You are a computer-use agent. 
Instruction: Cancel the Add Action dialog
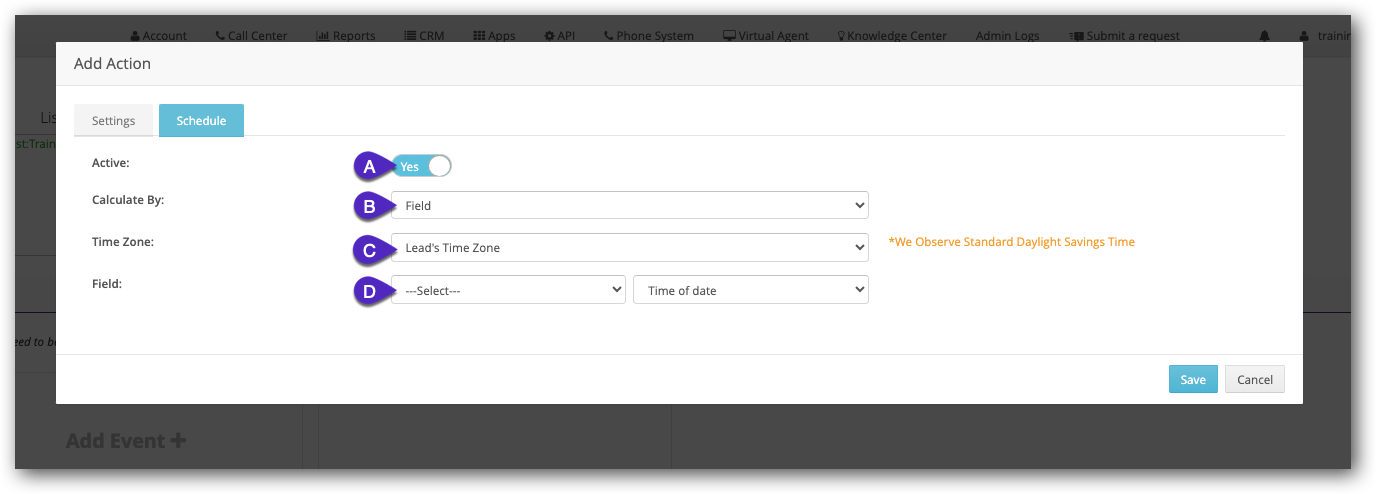coord(1255,379)
